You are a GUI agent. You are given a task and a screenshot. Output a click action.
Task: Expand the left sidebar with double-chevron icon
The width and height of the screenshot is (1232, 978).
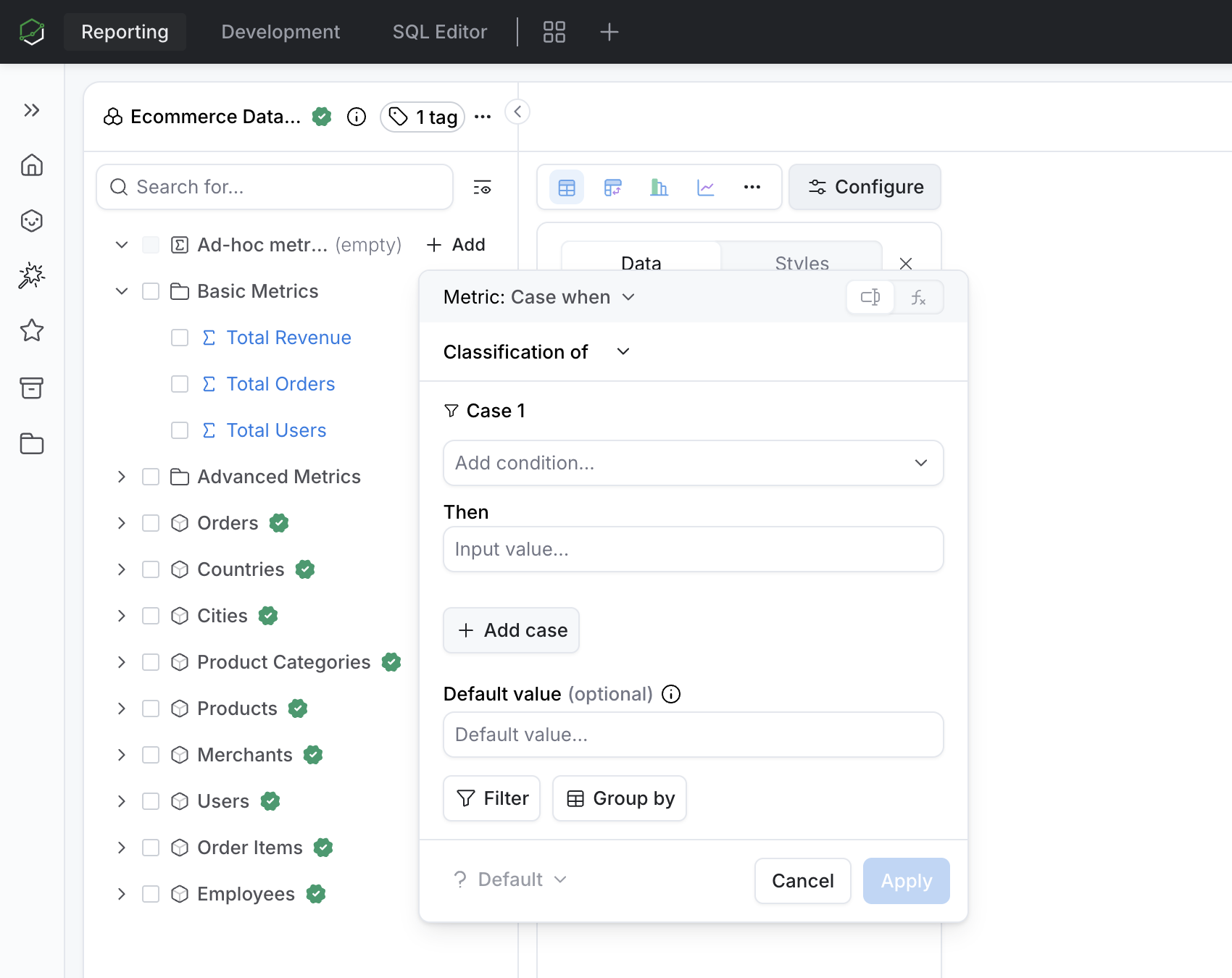[32, 110]
